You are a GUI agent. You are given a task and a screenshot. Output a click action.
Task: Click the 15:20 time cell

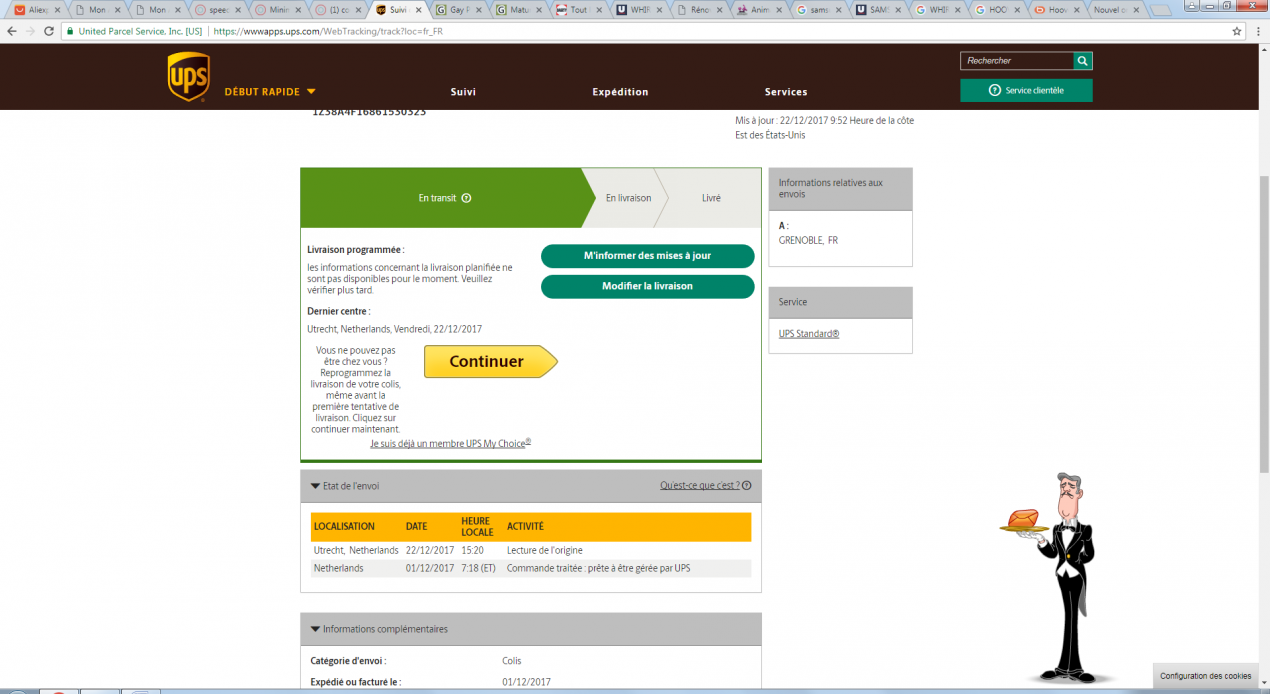[472, 550]
